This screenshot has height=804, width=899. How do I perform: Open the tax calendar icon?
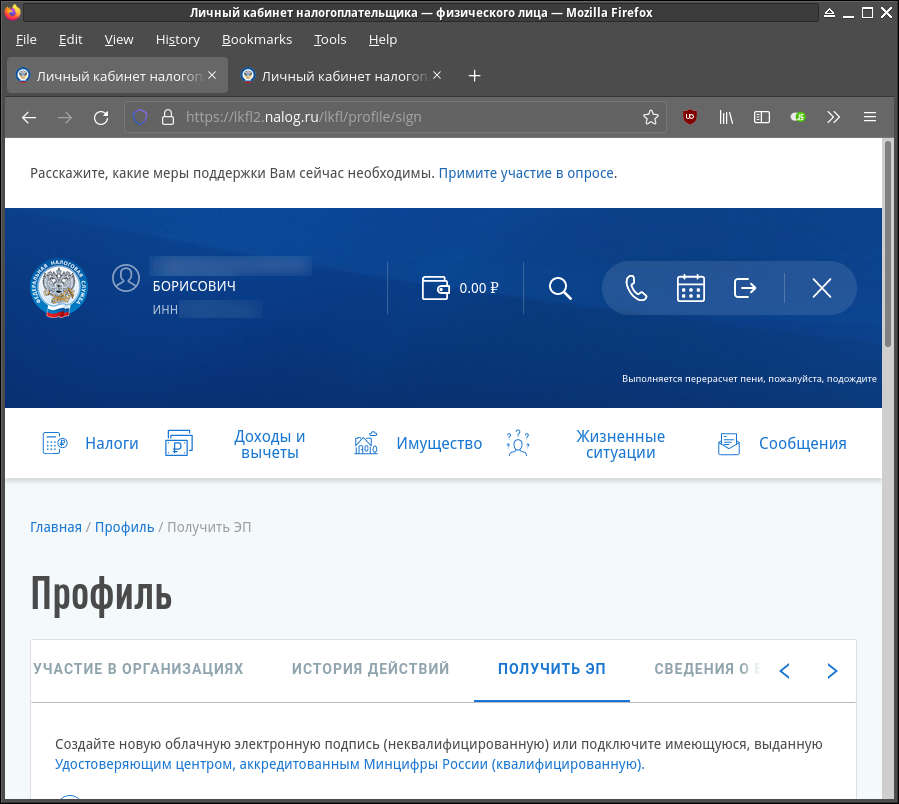pos(690,288)
